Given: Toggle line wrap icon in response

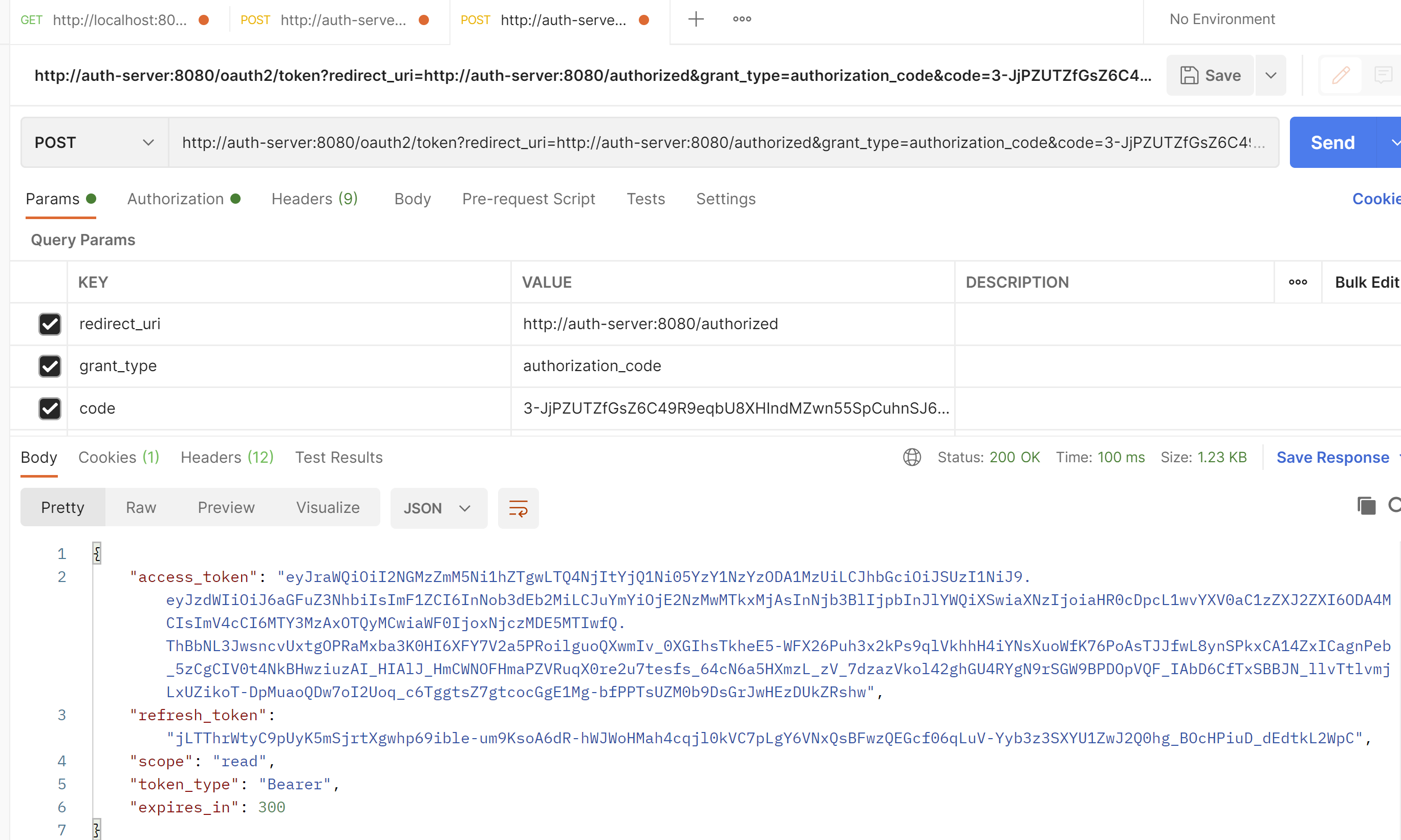Looking at the screenshot, I should pyautogui.click(x=518, y=508).
